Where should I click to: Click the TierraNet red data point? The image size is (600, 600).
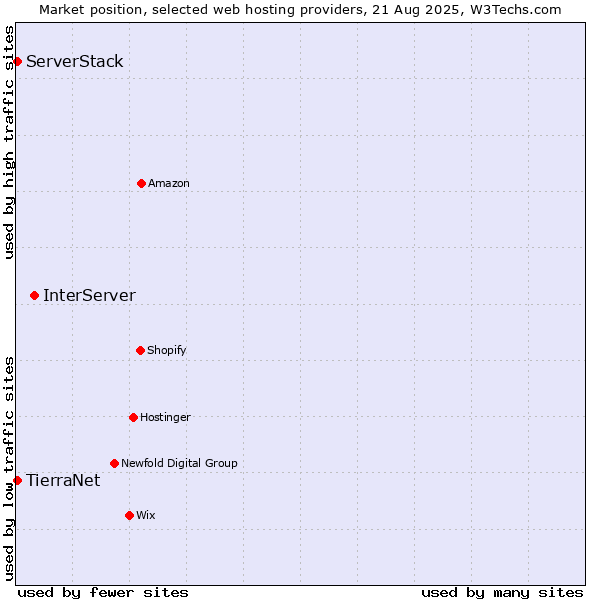(x=17, y=480)
